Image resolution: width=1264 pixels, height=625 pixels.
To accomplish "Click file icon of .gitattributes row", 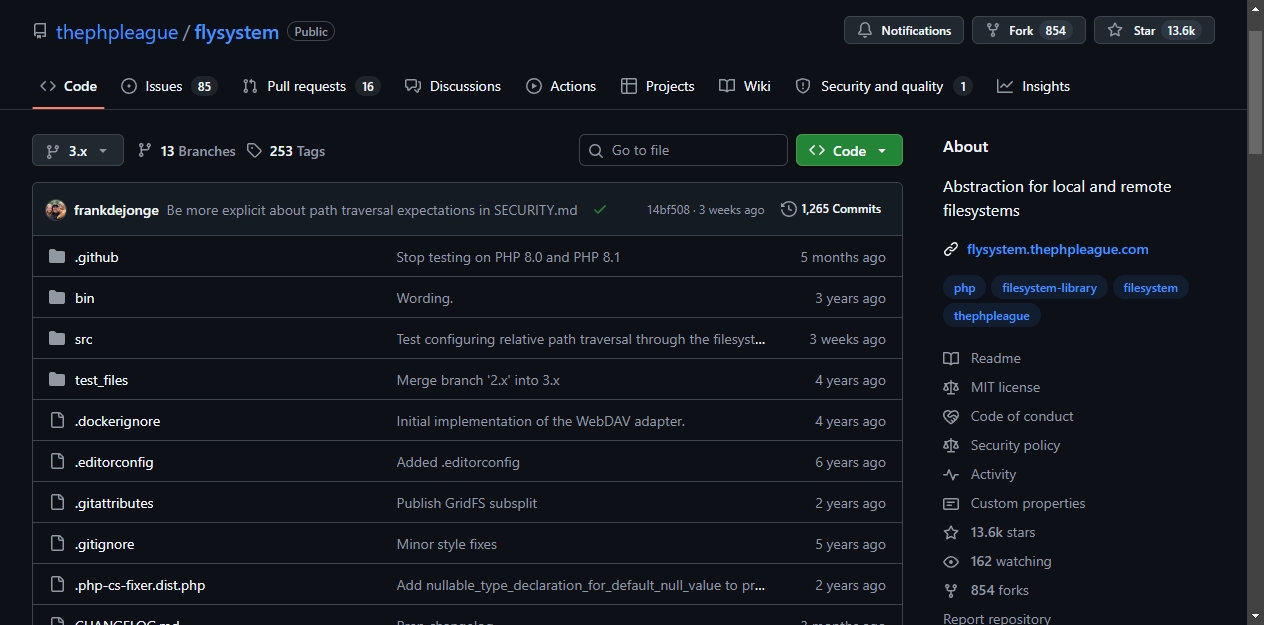I will click(57, 503).
